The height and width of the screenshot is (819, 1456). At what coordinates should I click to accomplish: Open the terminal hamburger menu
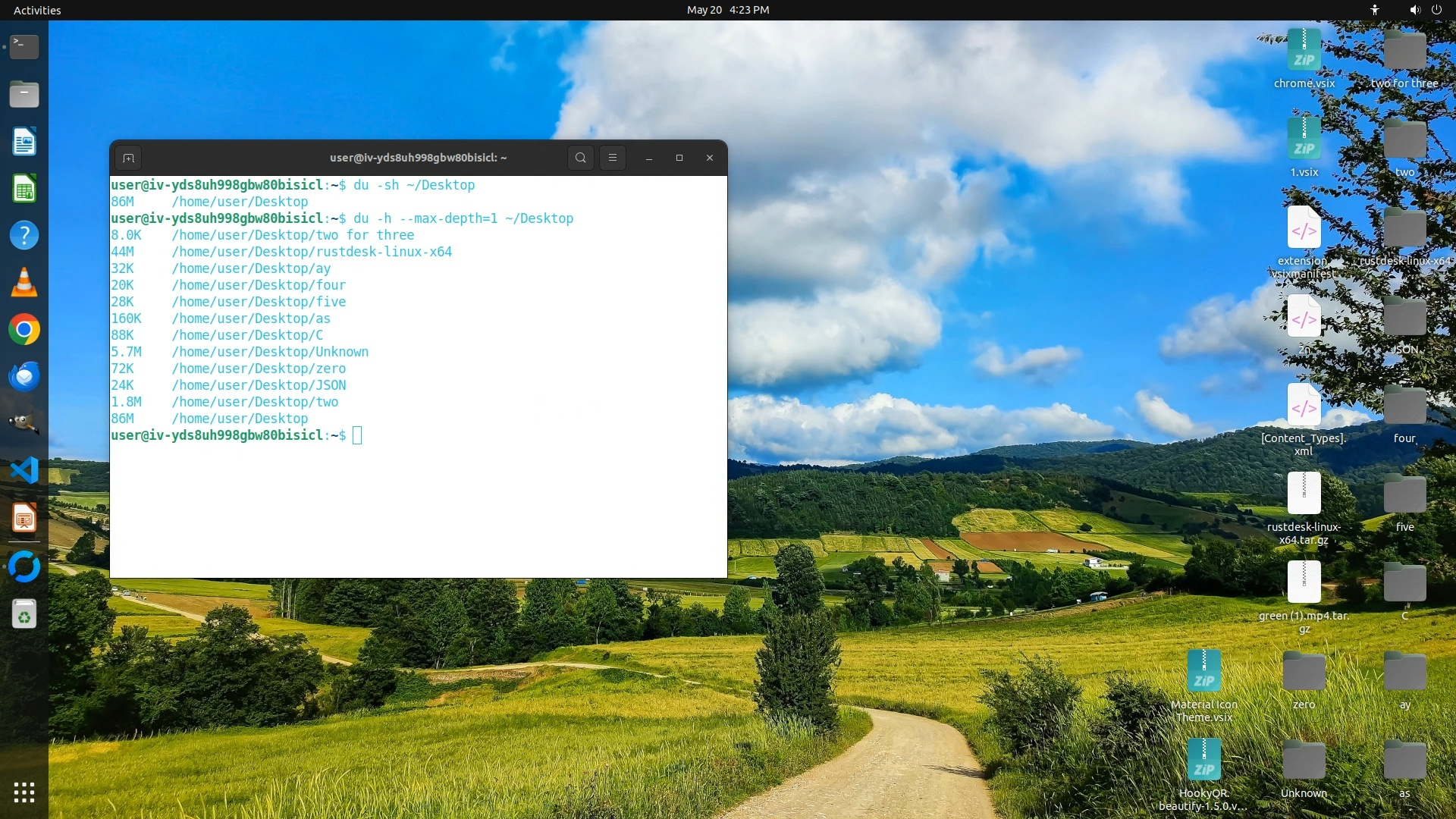point(613,158)
